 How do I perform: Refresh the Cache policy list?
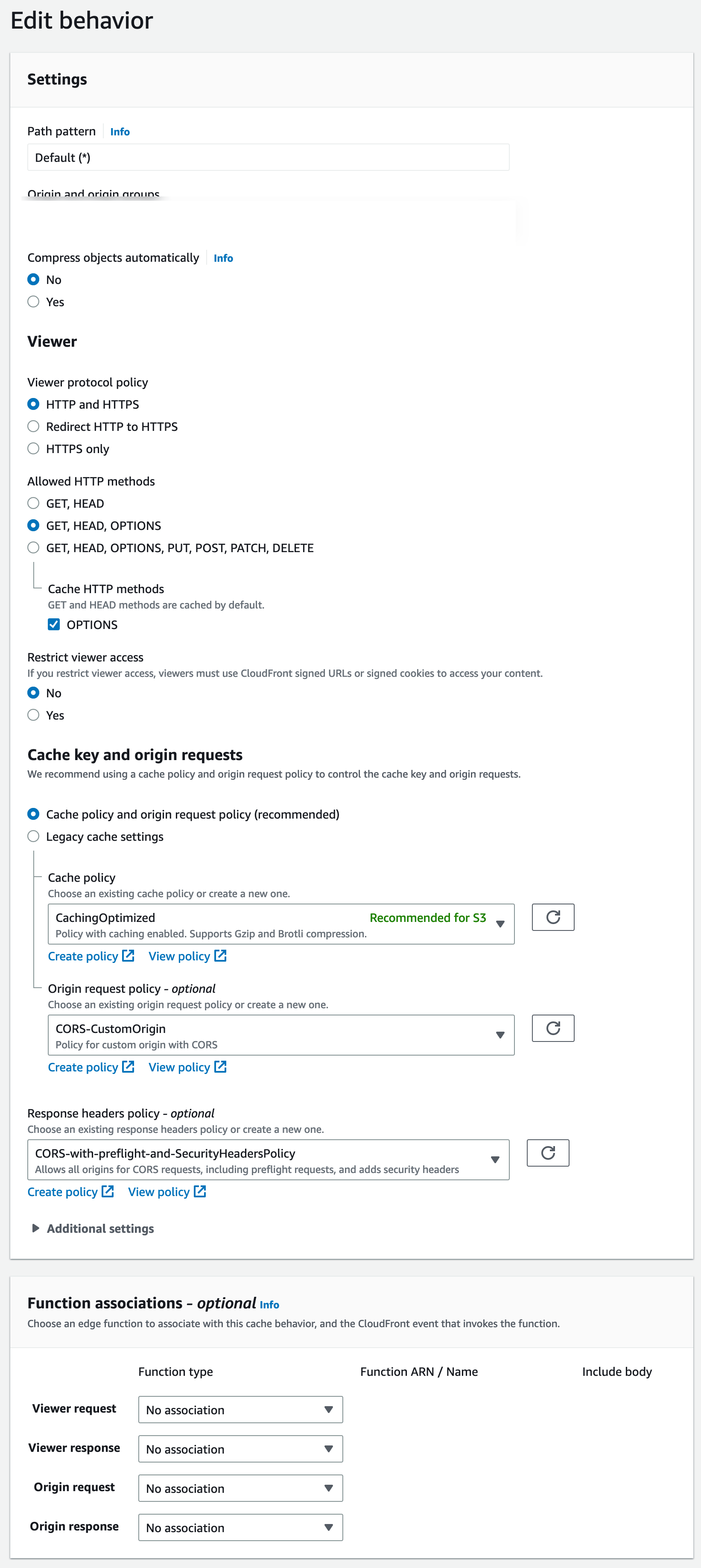click(x=552, y=917)
